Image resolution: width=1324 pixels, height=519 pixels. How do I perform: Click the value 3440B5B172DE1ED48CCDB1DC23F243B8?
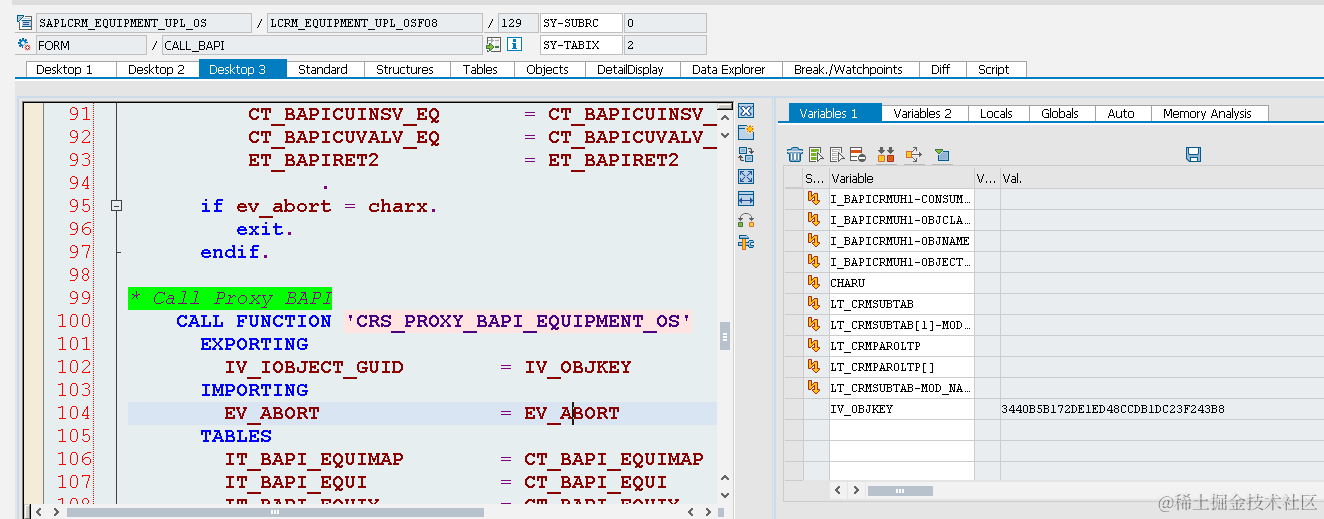coord(1112,409)
